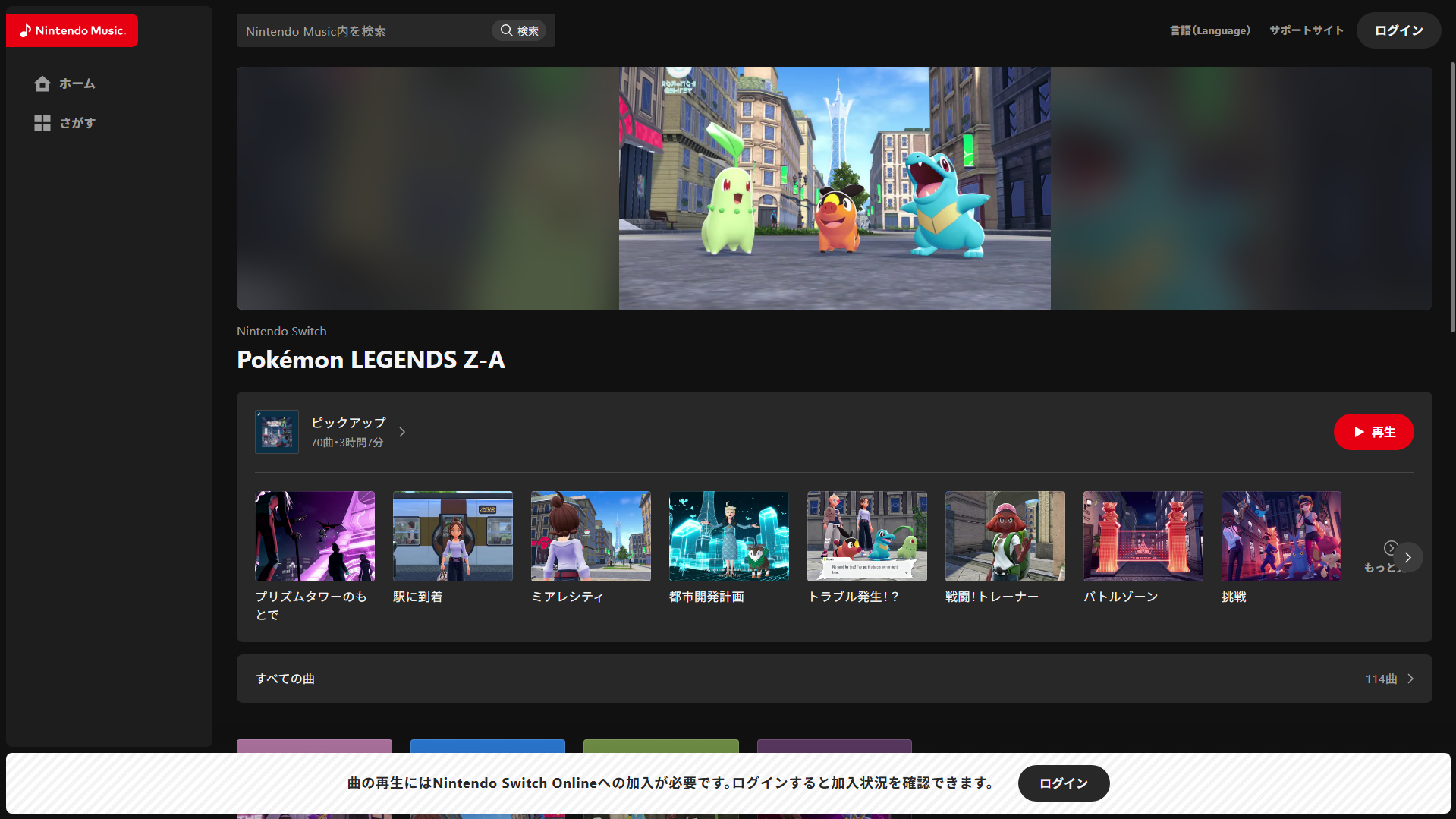Click the 都市開発計画 track title

pos(706,597)
